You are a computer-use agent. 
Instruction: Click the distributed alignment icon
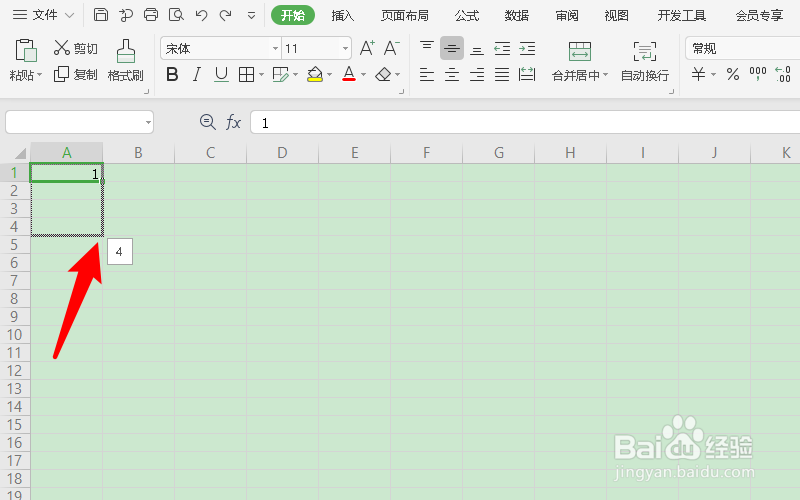click(527, 75)
